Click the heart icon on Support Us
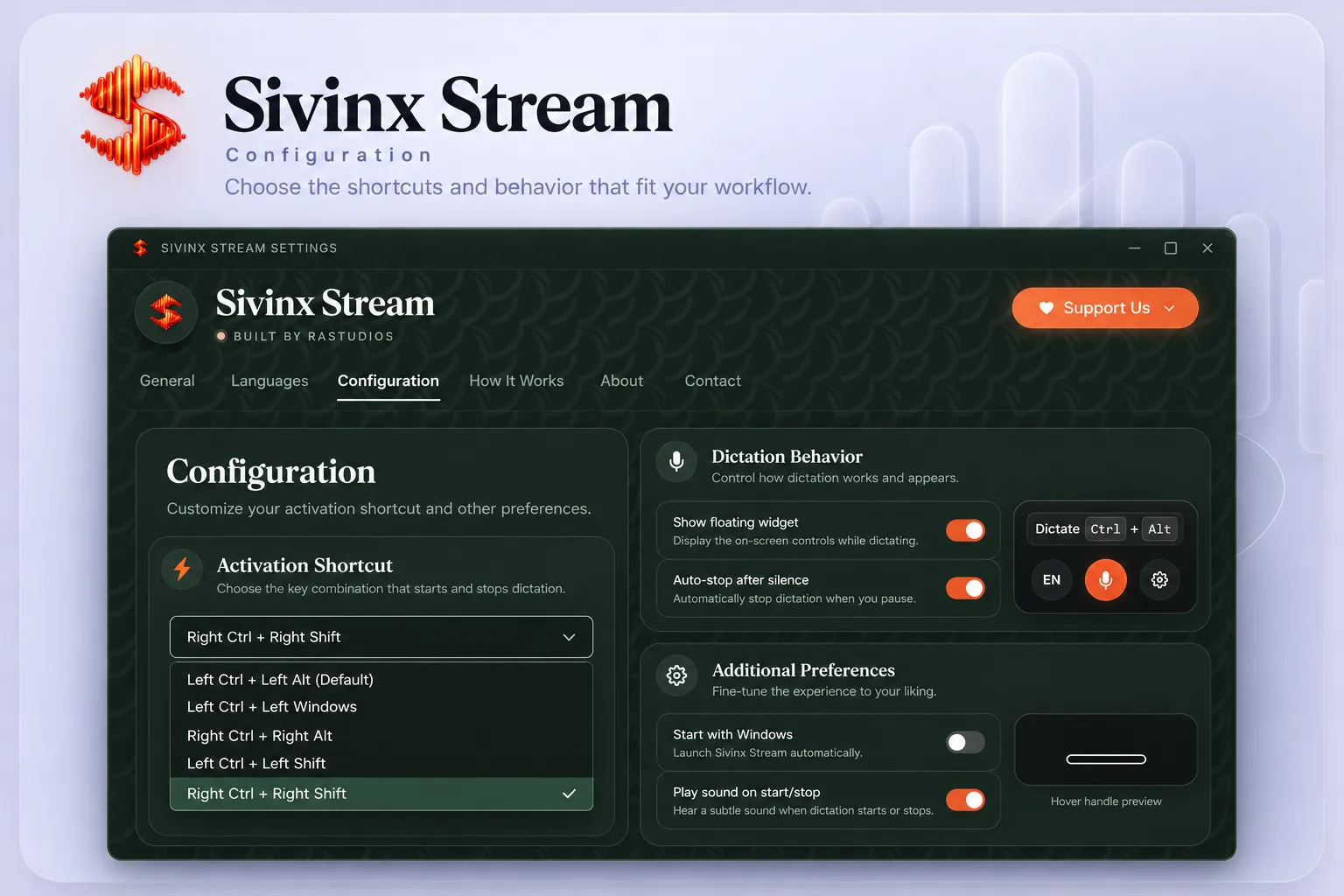 tap(1046, 308)
